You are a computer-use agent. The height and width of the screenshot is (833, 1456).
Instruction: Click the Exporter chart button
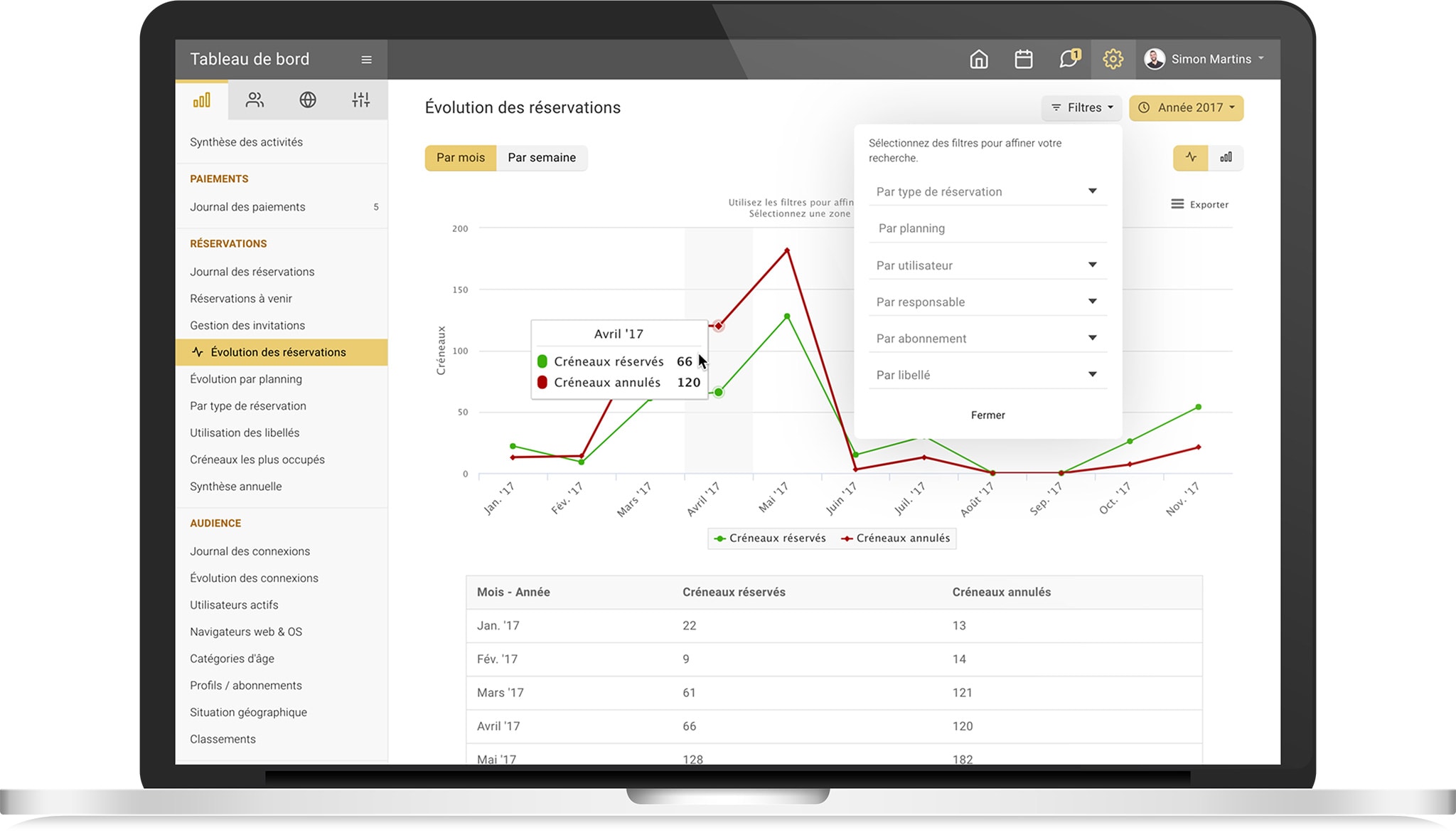point(1200,205)
